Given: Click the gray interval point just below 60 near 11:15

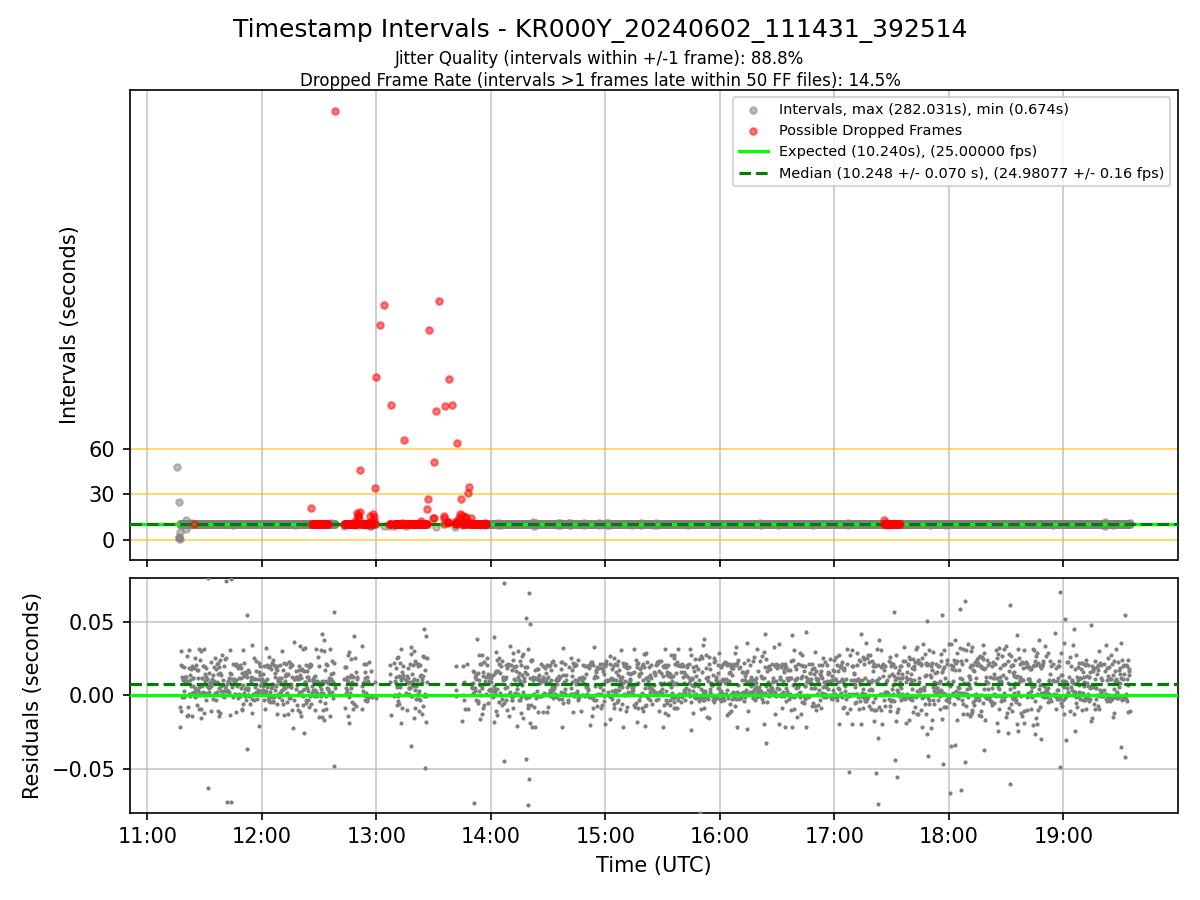Looking at the screenshot, I should pos(177,467).
